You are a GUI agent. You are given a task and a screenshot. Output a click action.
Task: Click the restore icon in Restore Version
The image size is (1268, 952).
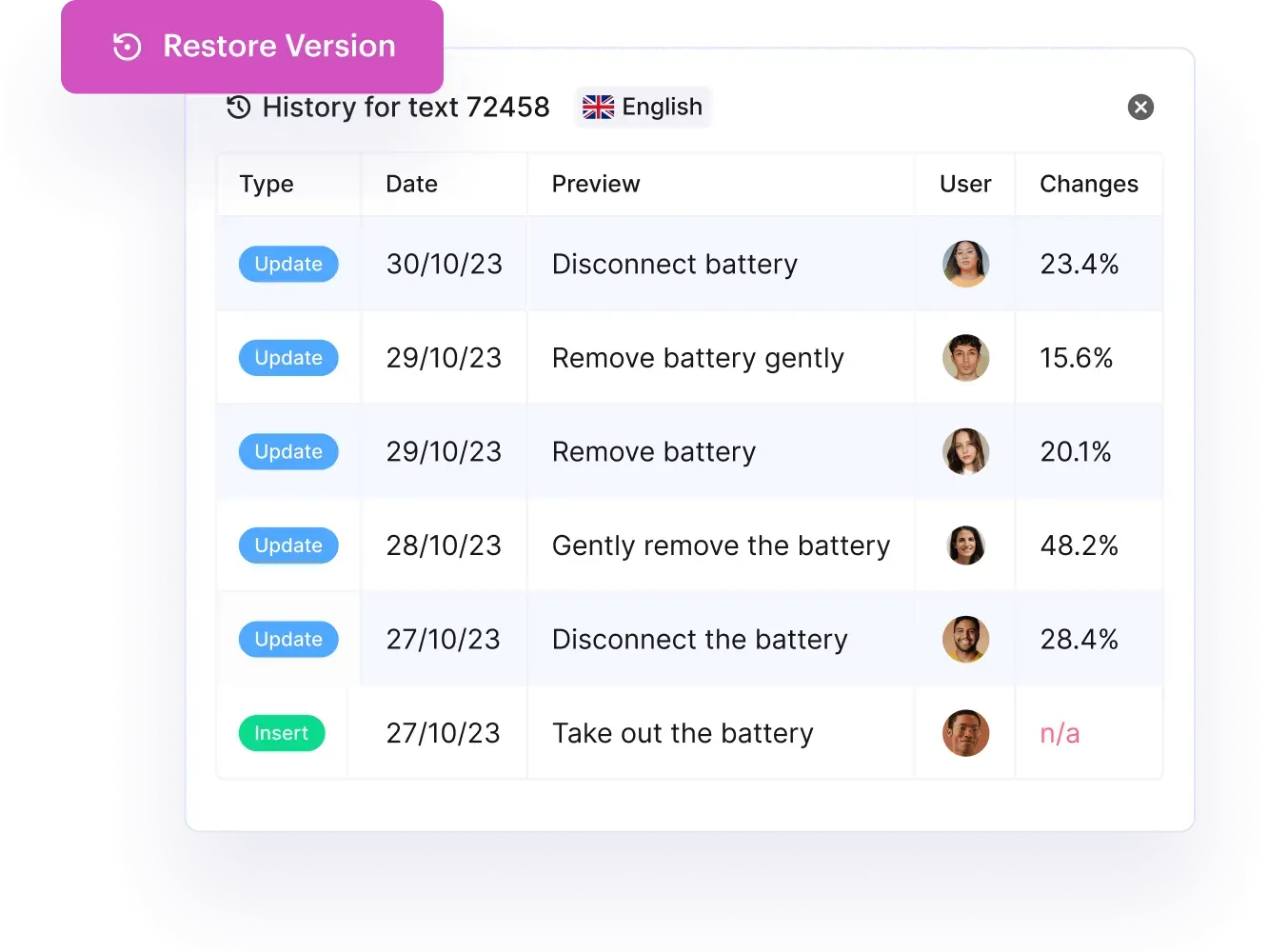tap(127, 47)
